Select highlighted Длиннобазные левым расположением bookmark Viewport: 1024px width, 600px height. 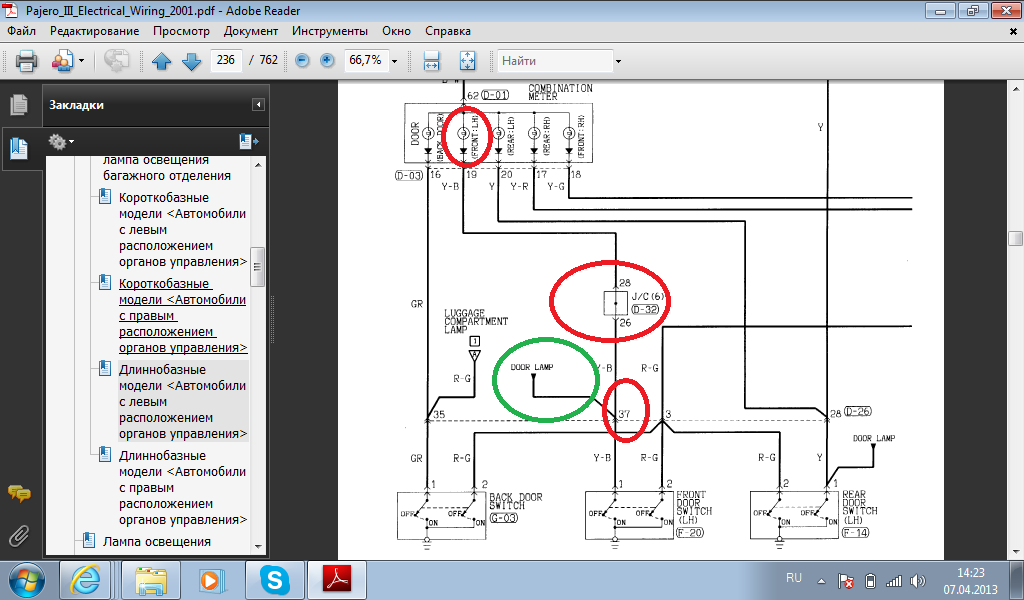(x=182, y=401)
